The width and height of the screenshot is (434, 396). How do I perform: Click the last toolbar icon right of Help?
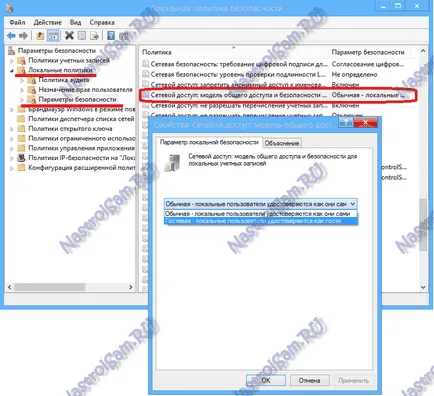124,36
